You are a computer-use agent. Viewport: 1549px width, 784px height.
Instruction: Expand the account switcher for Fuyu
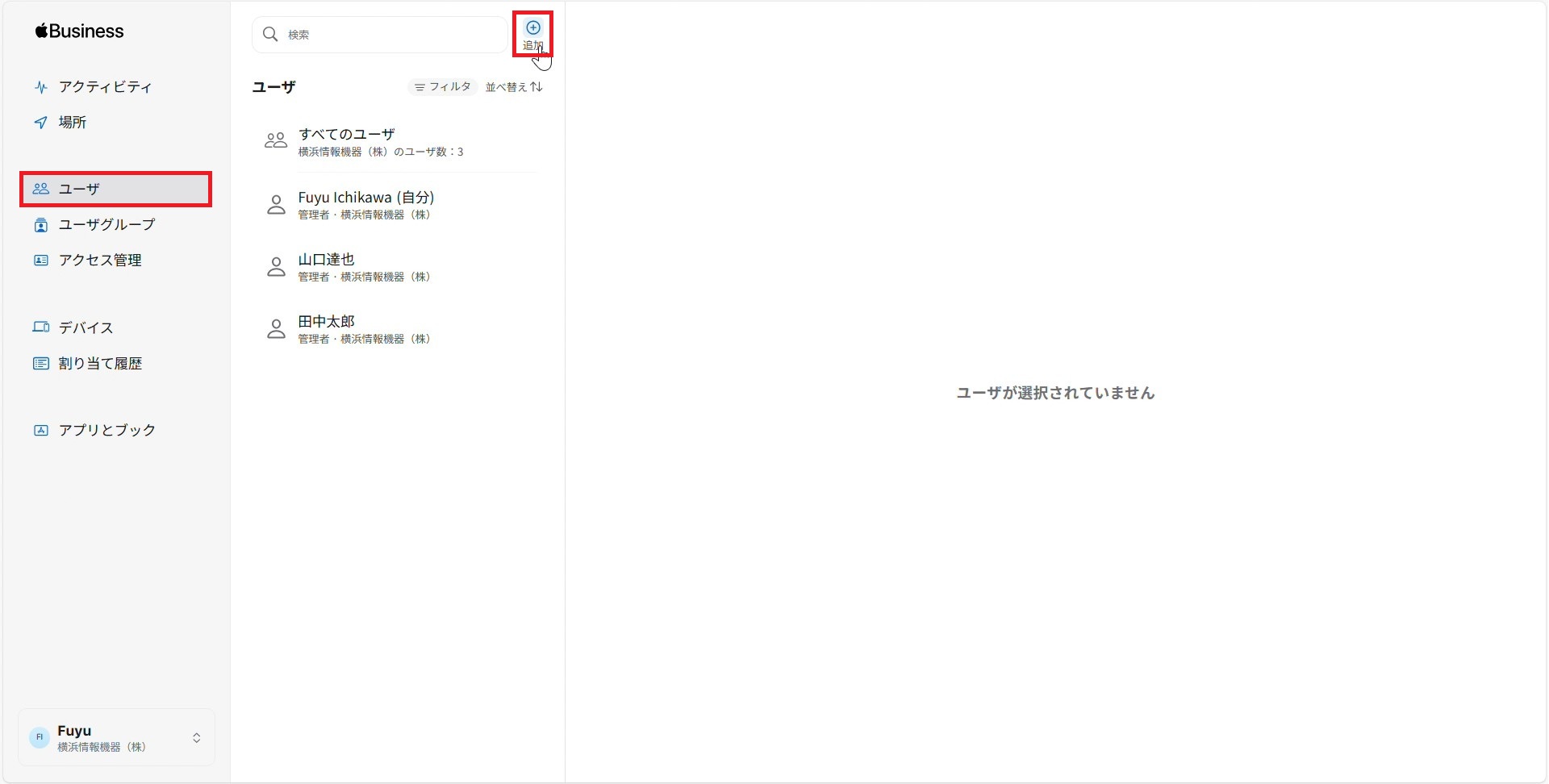(197, 736)
